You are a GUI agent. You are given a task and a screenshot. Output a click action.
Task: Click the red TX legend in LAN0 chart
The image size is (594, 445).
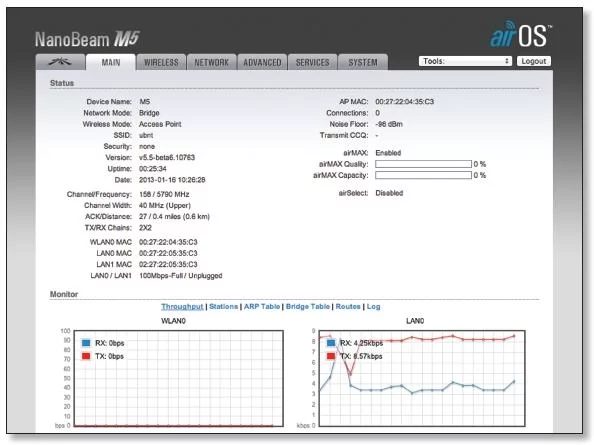(331, 356)
